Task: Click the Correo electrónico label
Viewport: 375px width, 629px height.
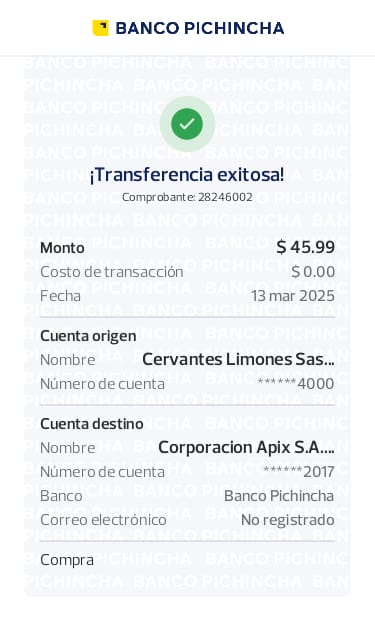Action: coord(103,520)
